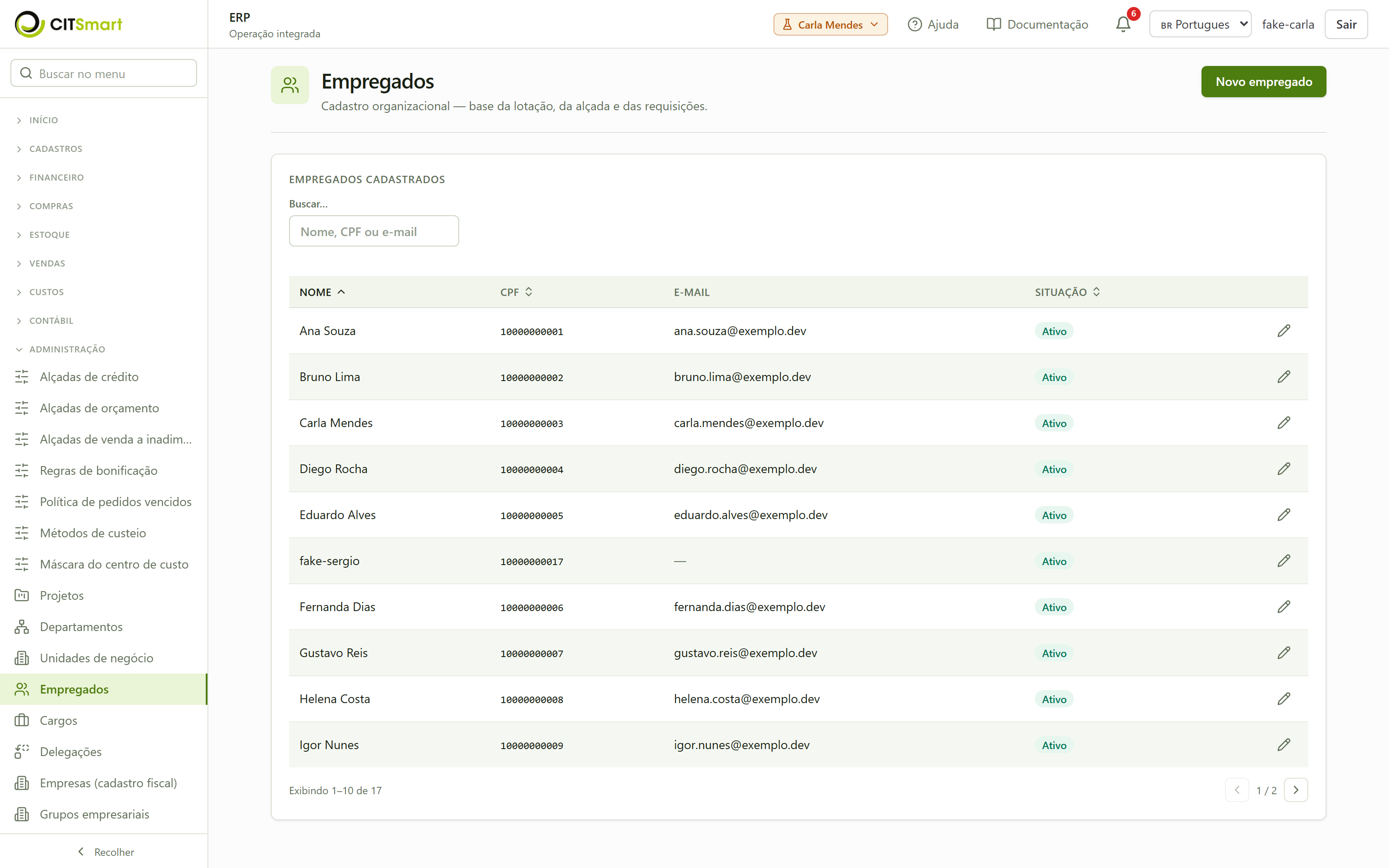Select Cargos in sidebar

[103, 720]
